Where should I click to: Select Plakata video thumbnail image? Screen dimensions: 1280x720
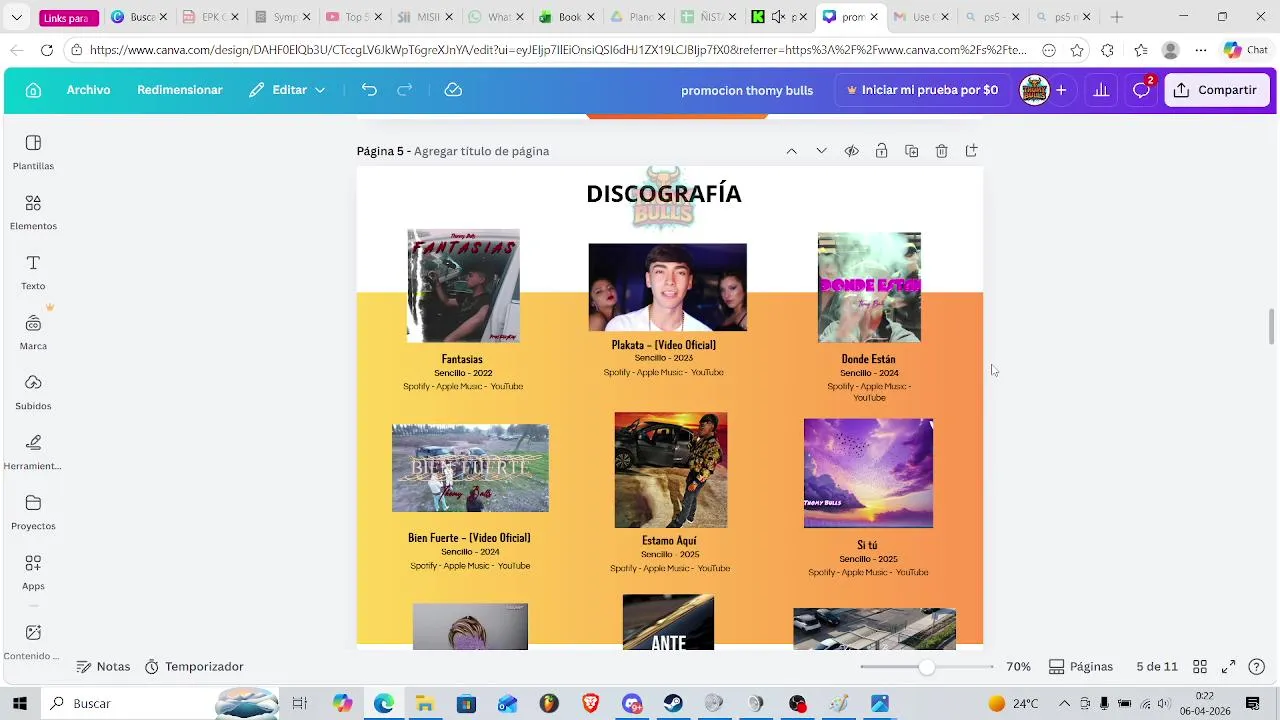click(x=667, y=287)
